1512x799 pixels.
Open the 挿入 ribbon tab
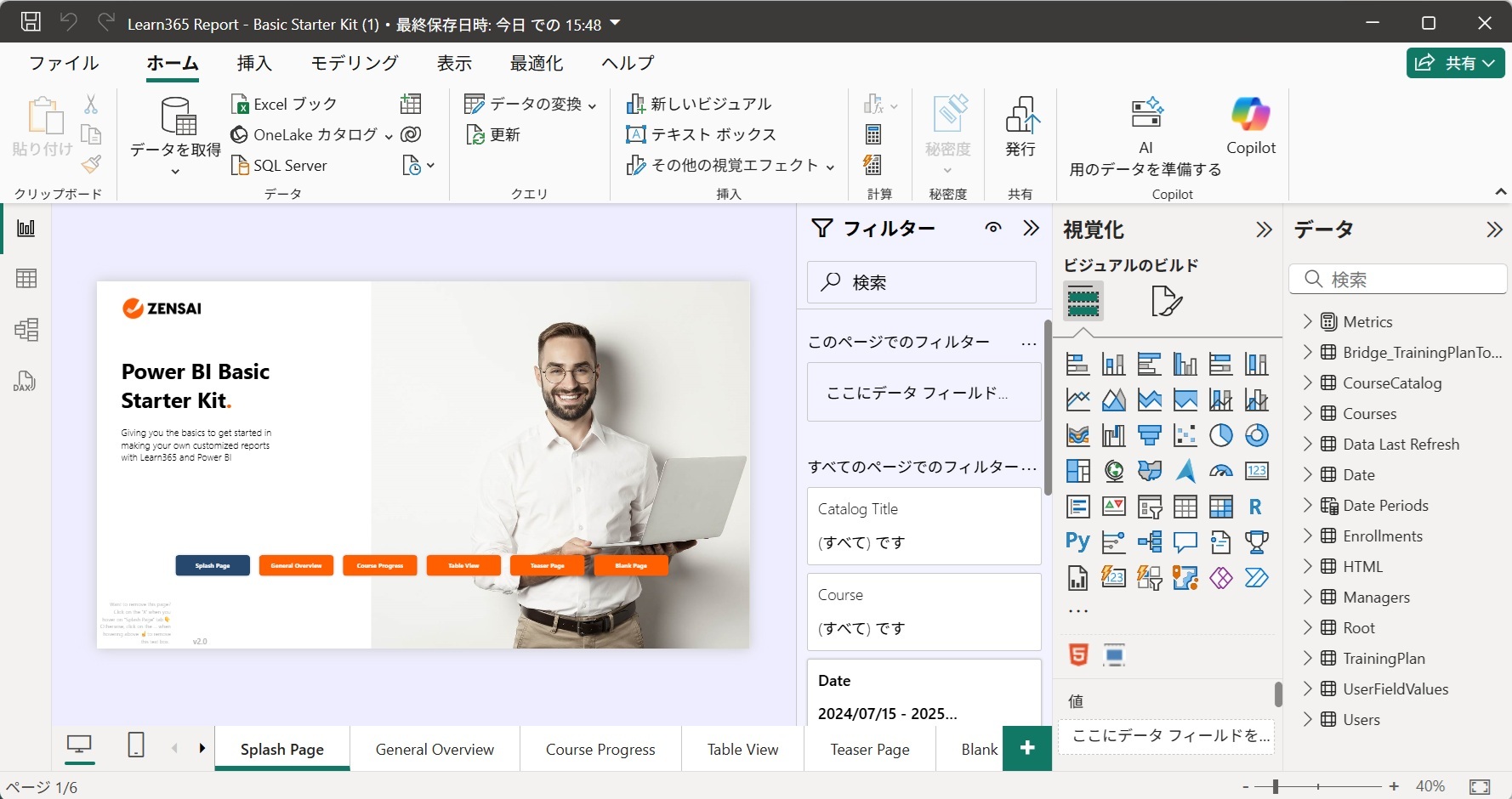253,63
